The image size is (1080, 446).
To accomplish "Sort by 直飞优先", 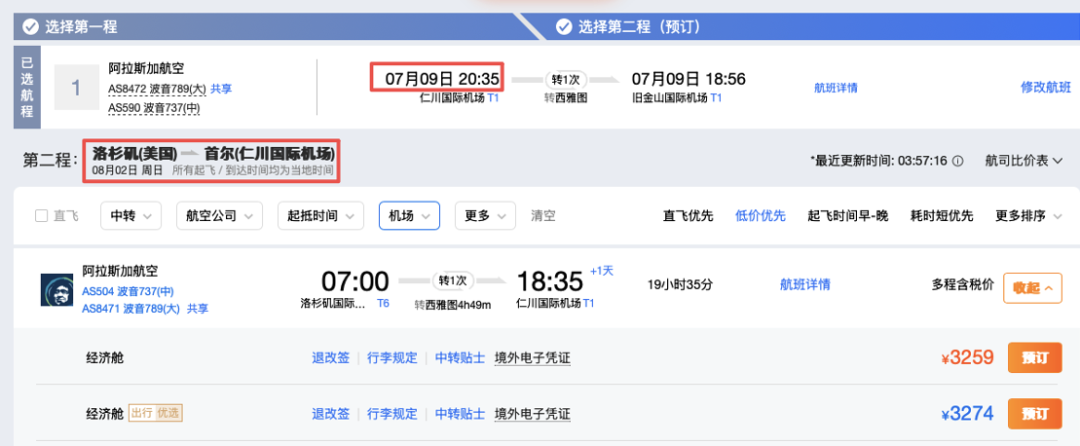I will 688,215.
